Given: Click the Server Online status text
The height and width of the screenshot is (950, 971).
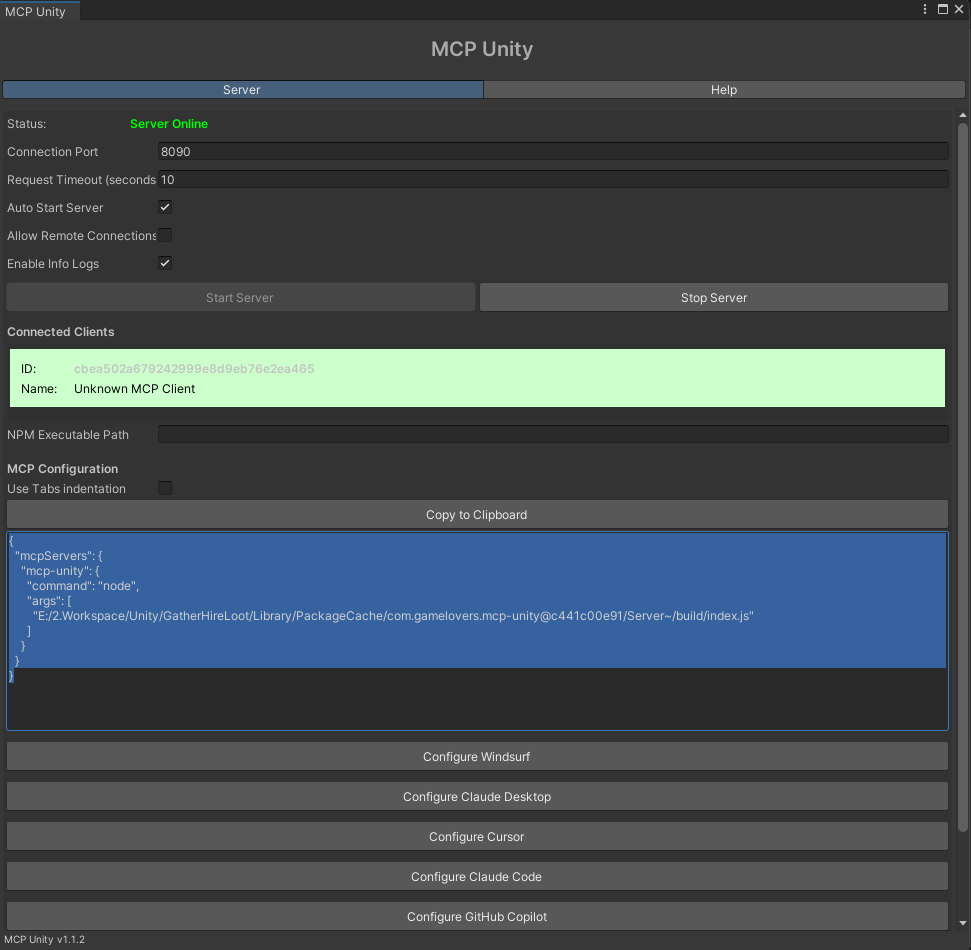Looking at the screenshot, I should (x=168, y=124).
